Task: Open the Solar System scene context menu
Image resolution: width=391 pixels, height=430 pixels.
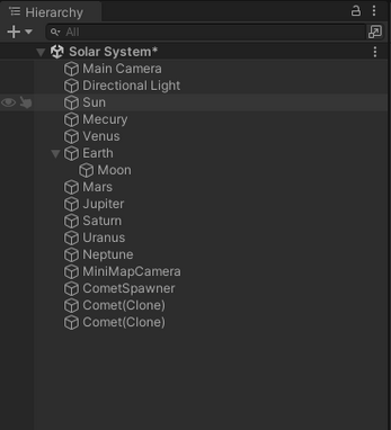Action: 375,52
